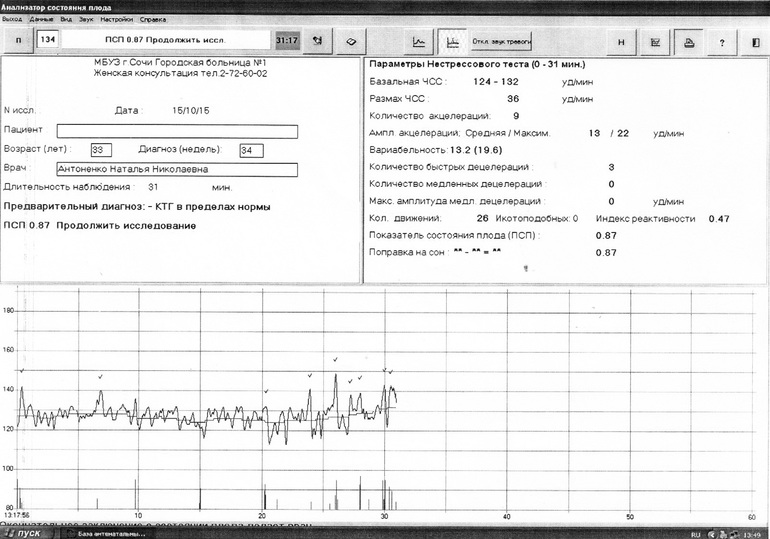Click the printer icon in toolbar
Viewport: 770px width, 539px height.
click(689, 41)
